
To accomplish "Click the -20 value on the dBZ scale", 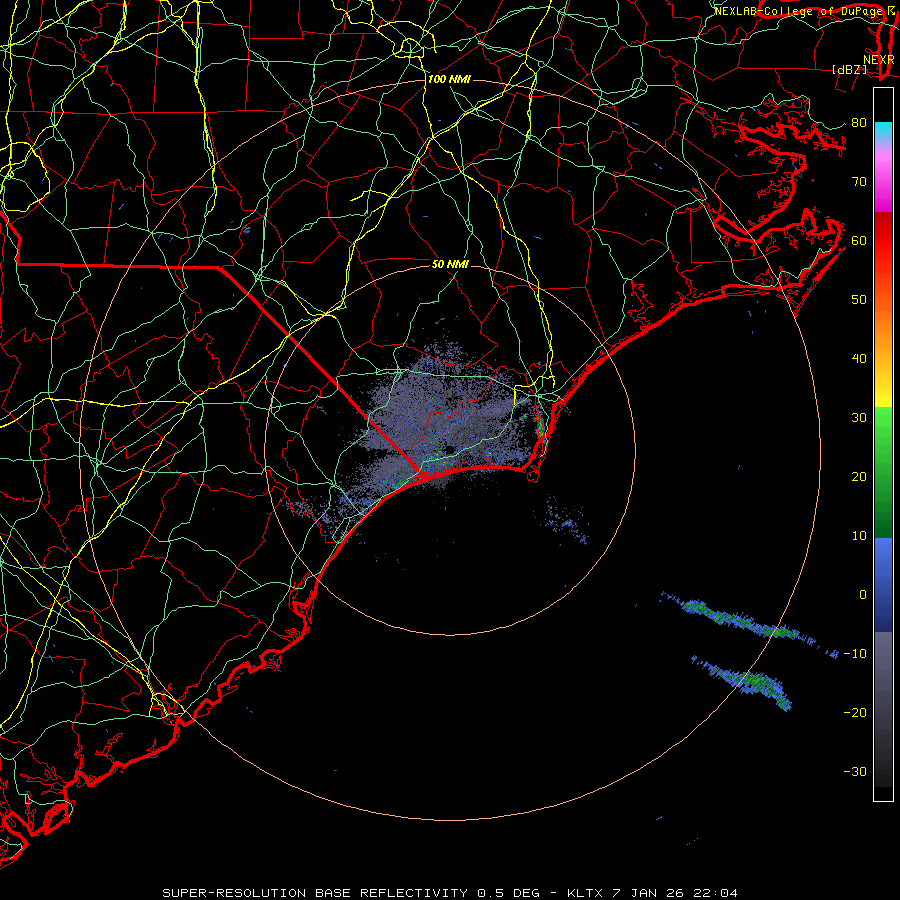I will pyautogui.click(x=855, y=712).
